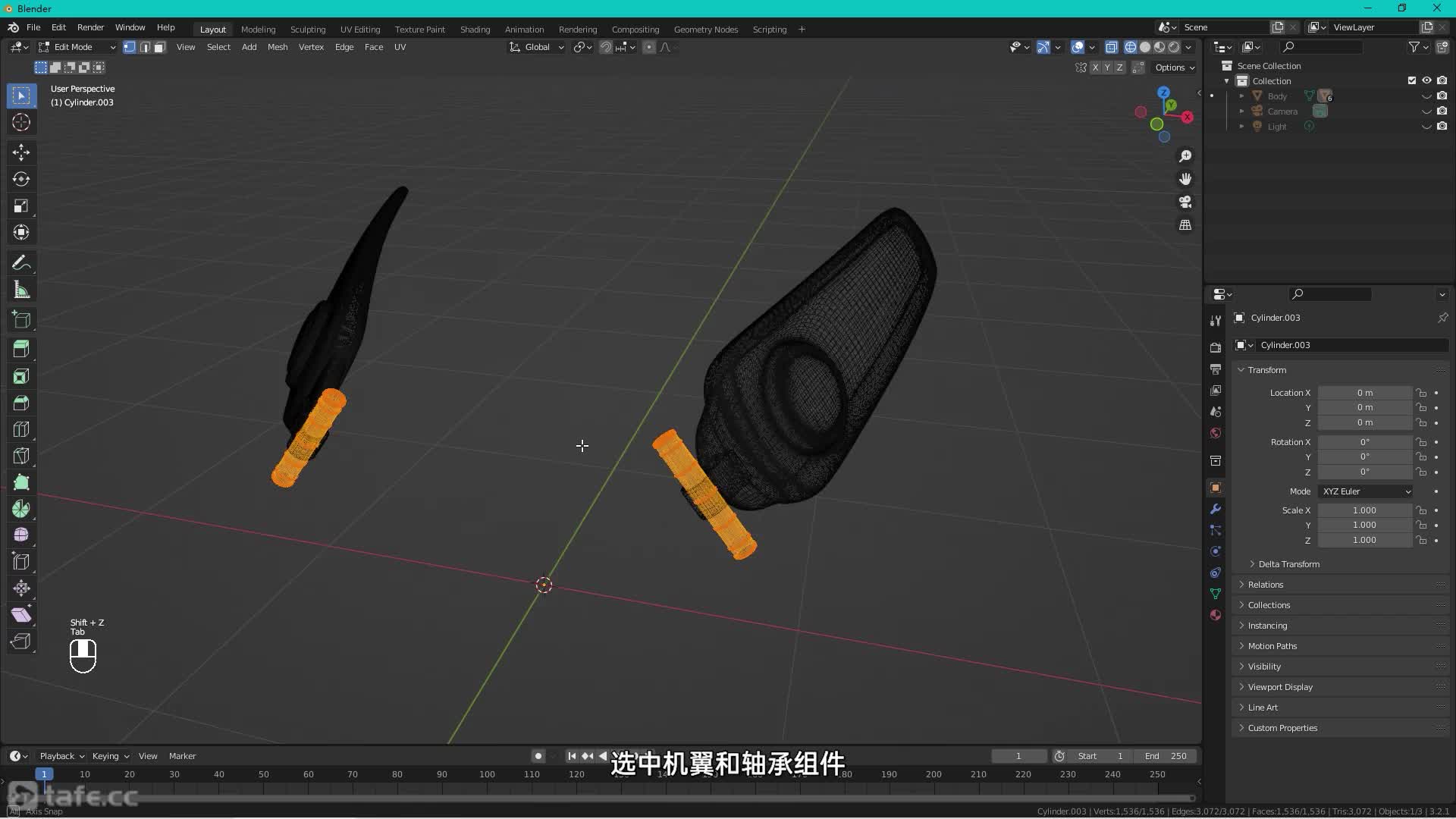Open the XYZ Euler rotation mode dropdown
The height and width of the screenshot is (819, 1456).
point(1366,491)
